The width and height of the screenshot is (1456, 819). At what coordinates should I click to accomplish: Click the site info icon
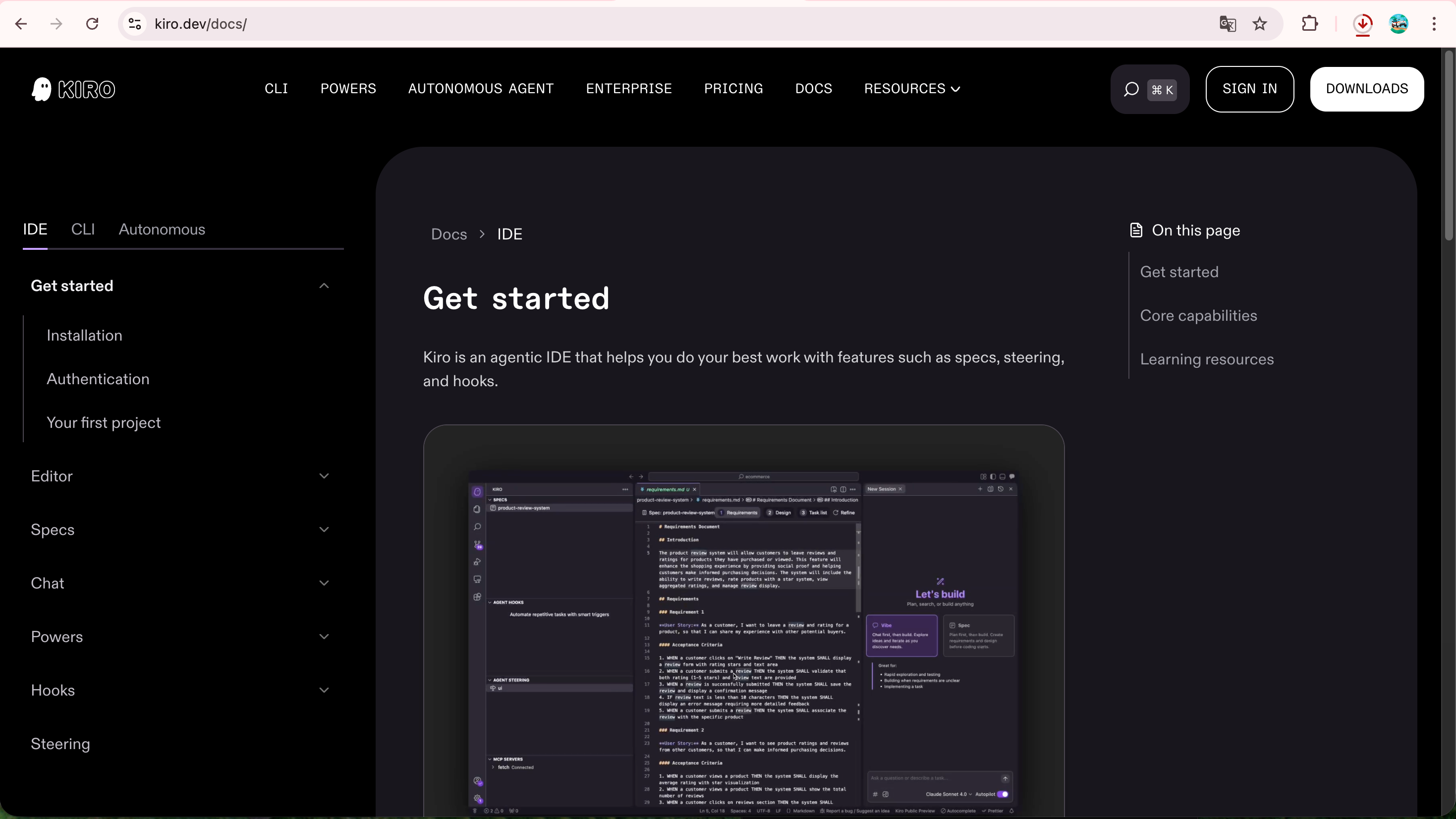point(134,24)
